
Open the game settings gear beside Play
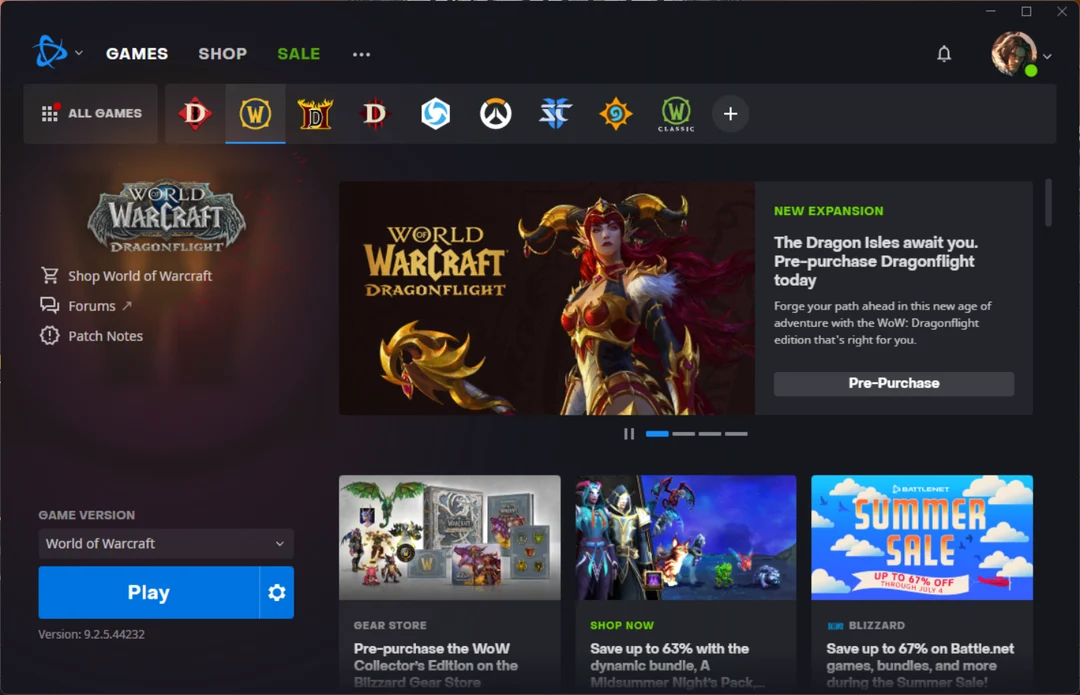tap(276, 592)
